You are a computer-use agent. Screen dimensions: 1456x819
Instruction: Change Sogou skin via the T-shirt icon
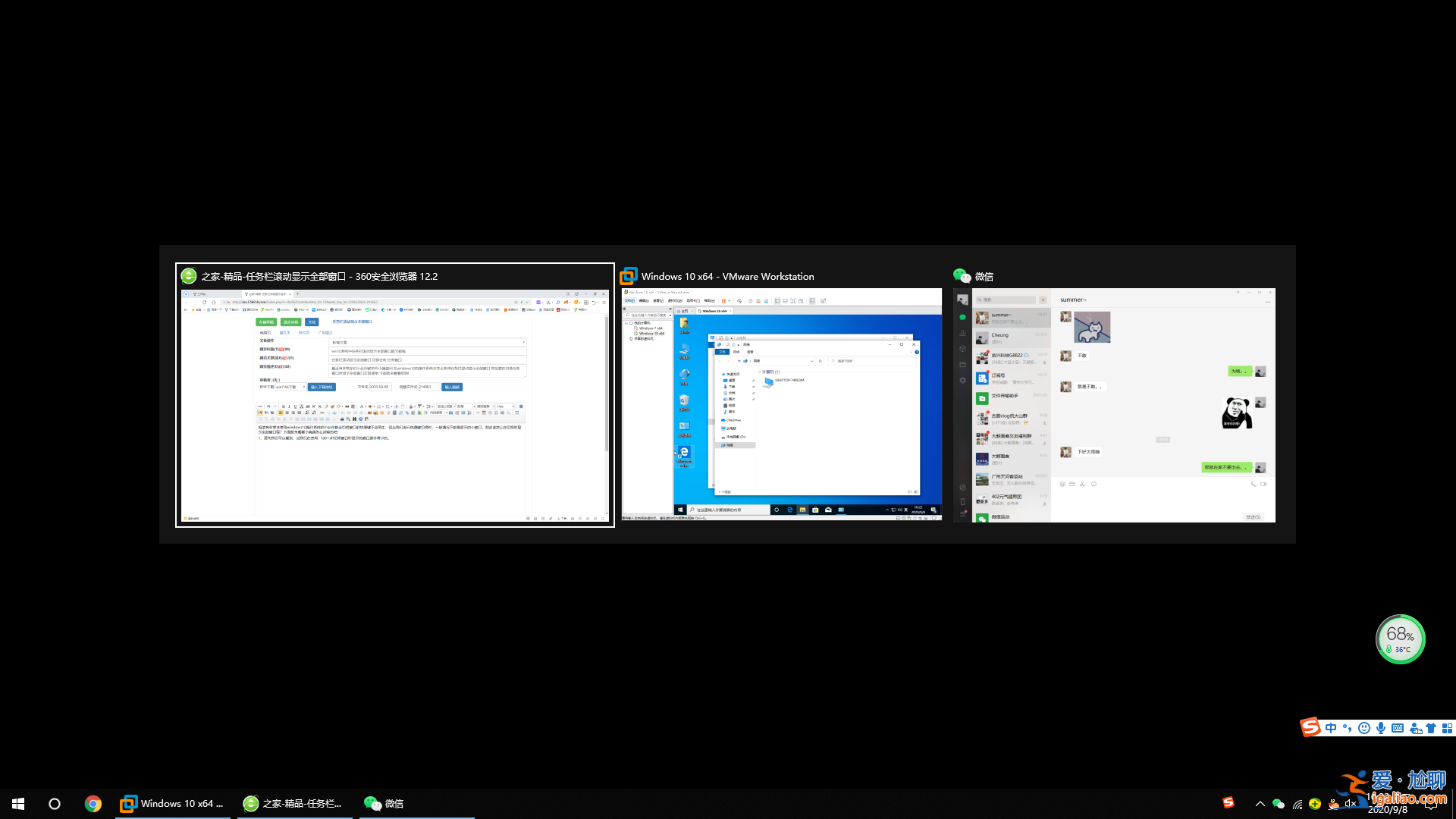click(1431, 727)
